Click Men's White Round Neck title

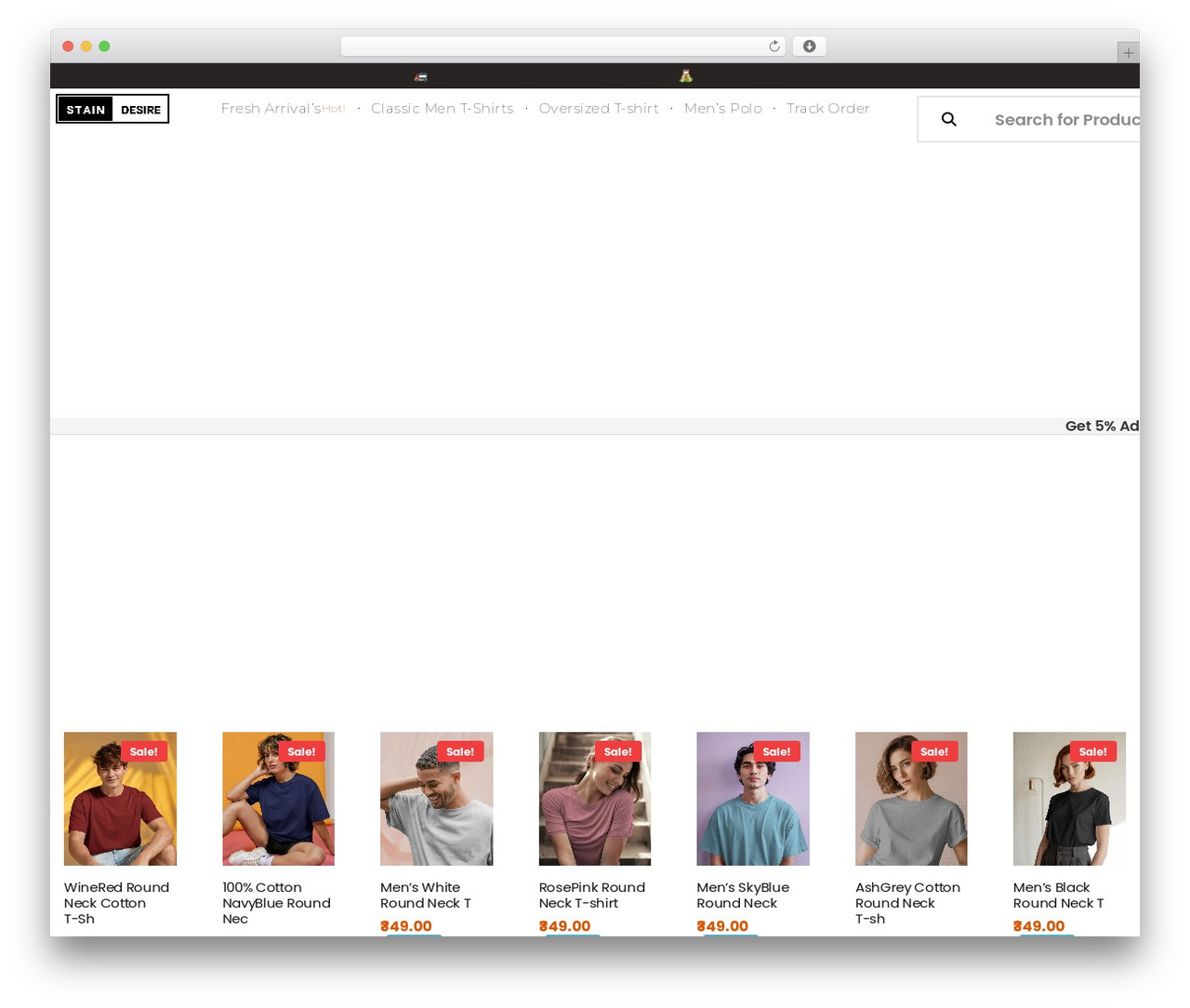point(426,895)
